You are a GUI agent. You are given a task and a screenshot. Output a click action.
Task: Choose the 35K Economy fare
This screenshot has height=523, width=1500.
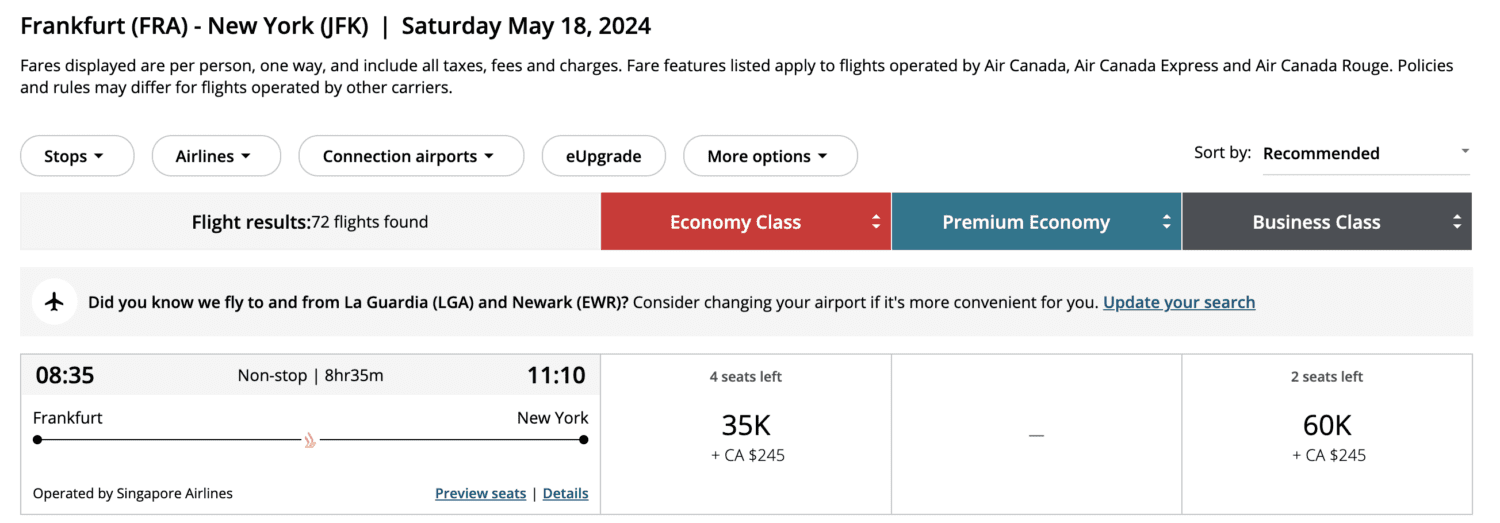746,434
